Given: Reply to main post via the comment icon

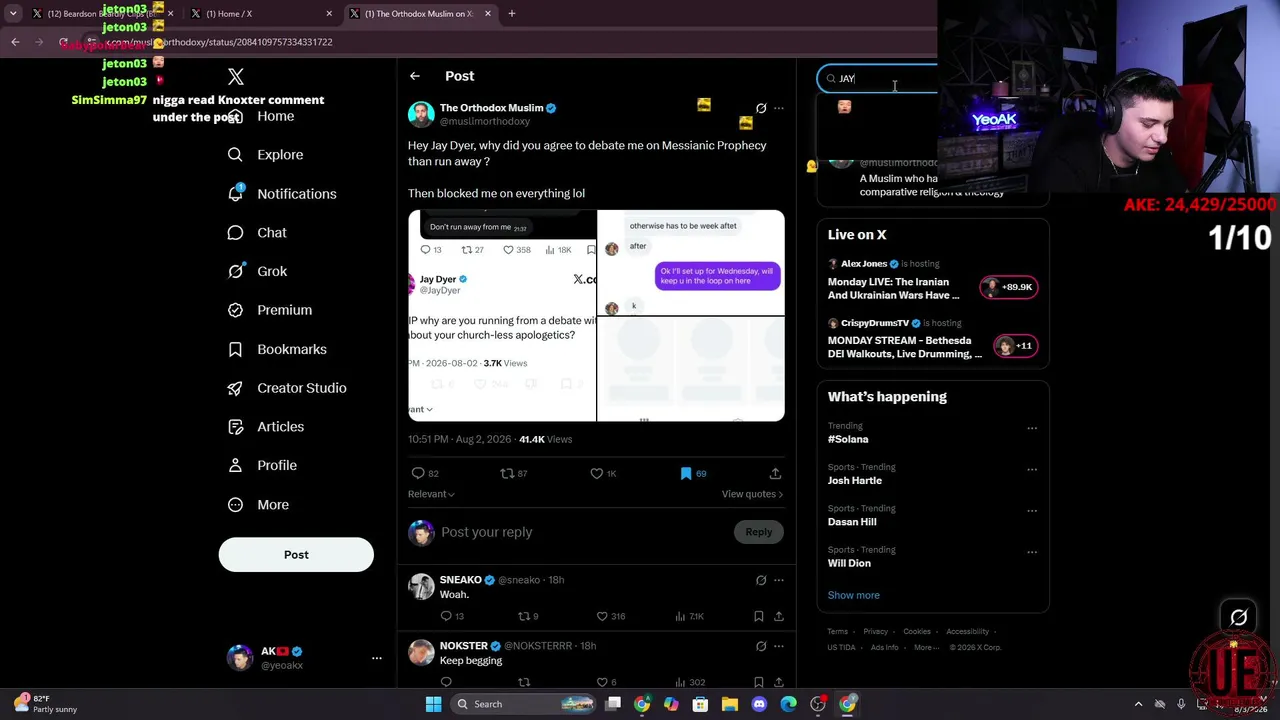Looking at the screenshot, I should (x=418, y=473).
